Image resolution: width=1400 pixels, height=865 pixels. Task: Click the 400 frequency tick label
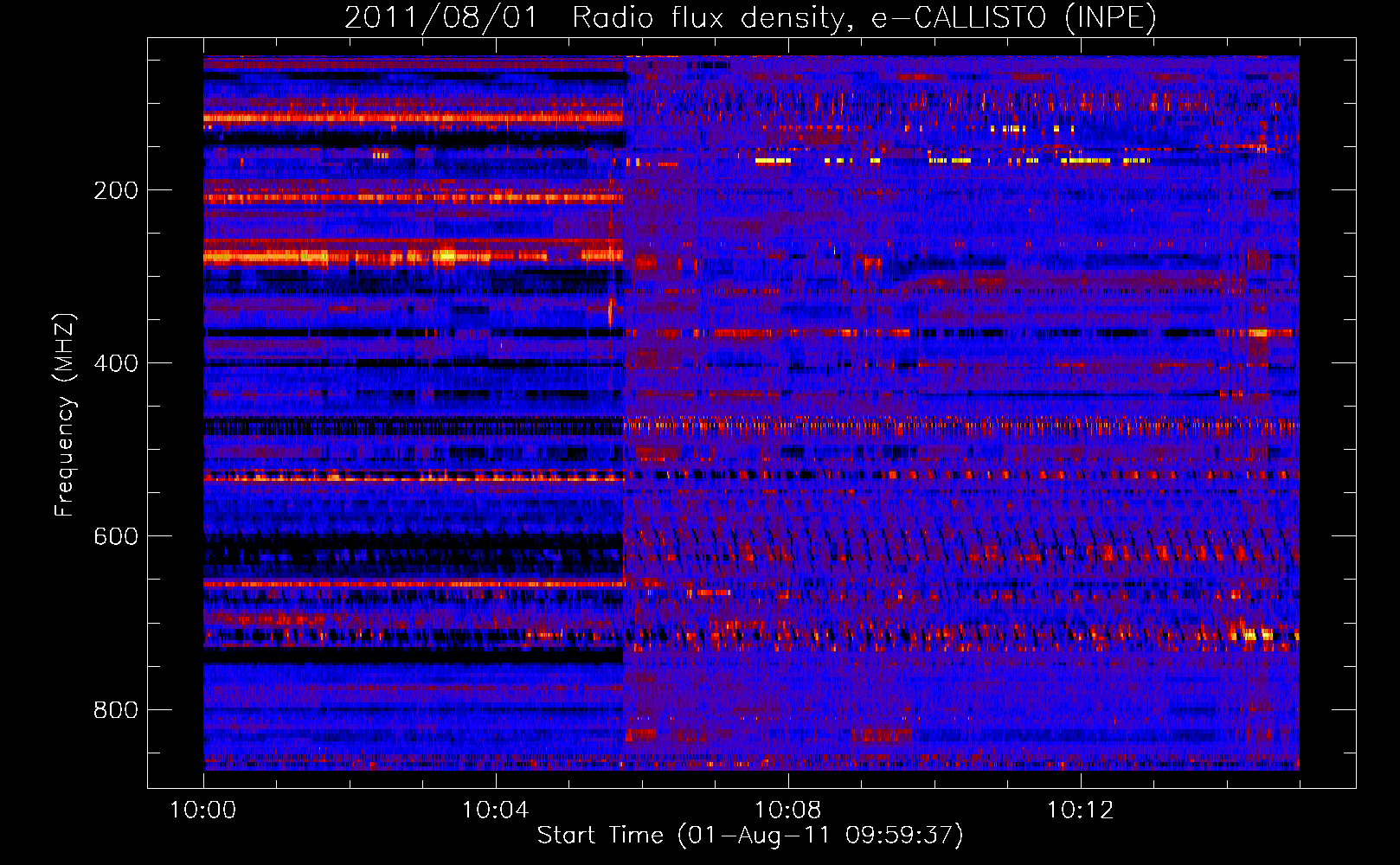pyautogui.click(x=116, y=363)
